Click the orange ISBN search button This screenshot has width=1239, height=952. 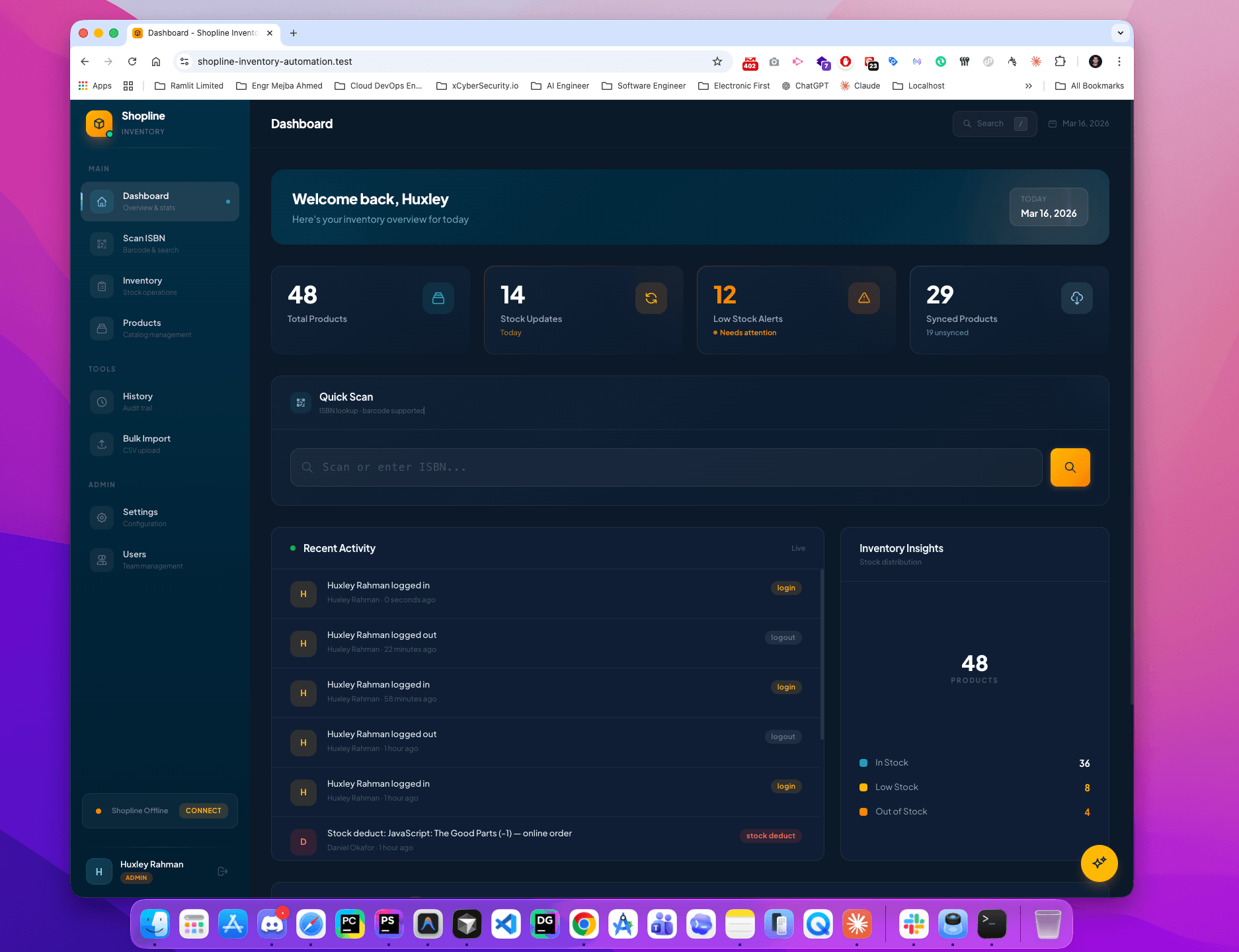[x=1070, y=467]
